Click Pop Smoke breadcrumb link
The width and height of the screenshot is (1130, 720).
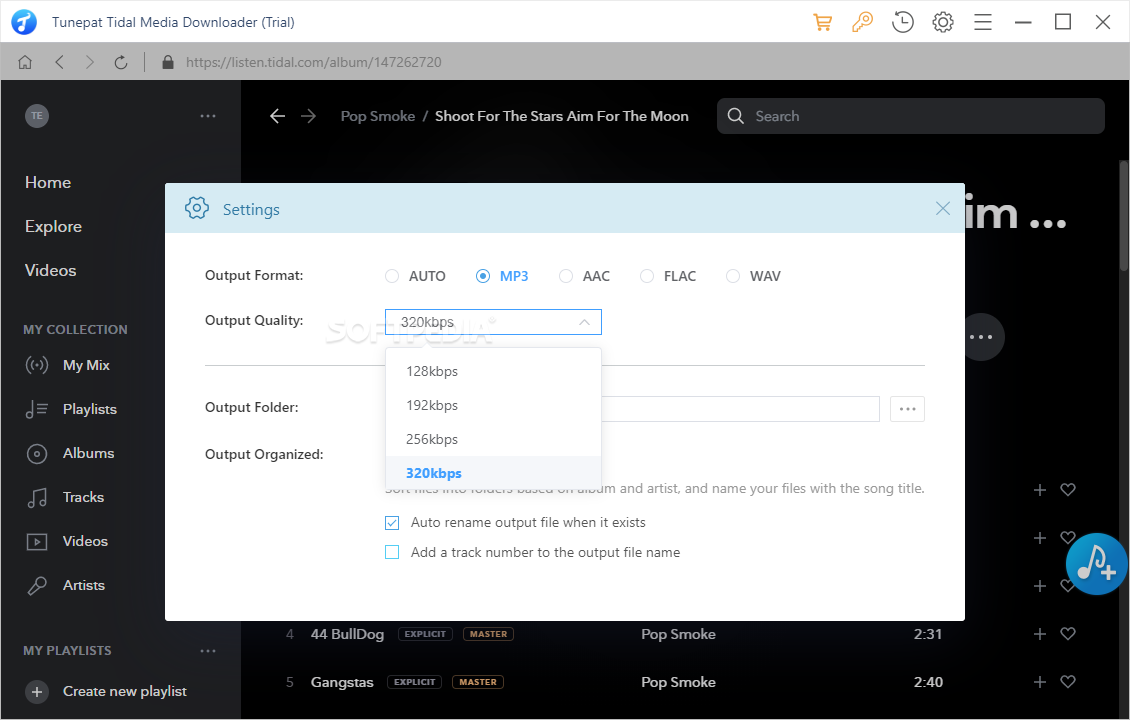tap(378, 116)
